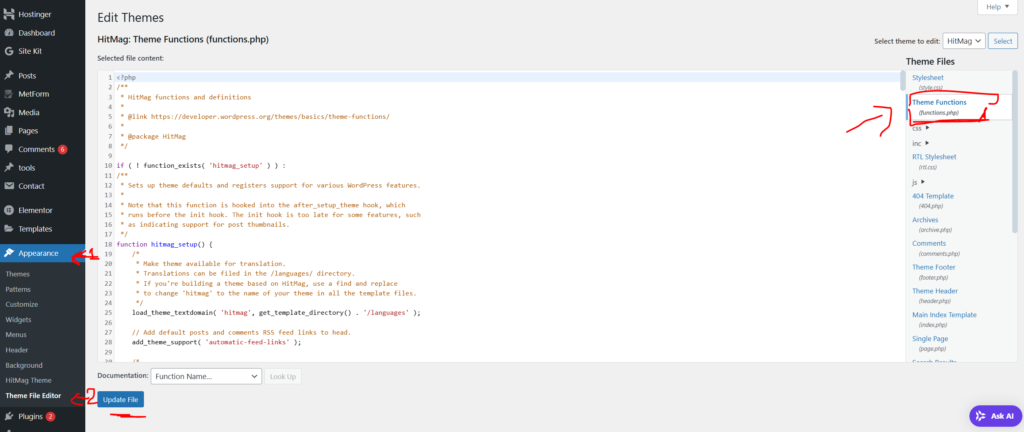Click the Plugins update badge 2
The image size is (1024, 432).
[x=50, y=417]
